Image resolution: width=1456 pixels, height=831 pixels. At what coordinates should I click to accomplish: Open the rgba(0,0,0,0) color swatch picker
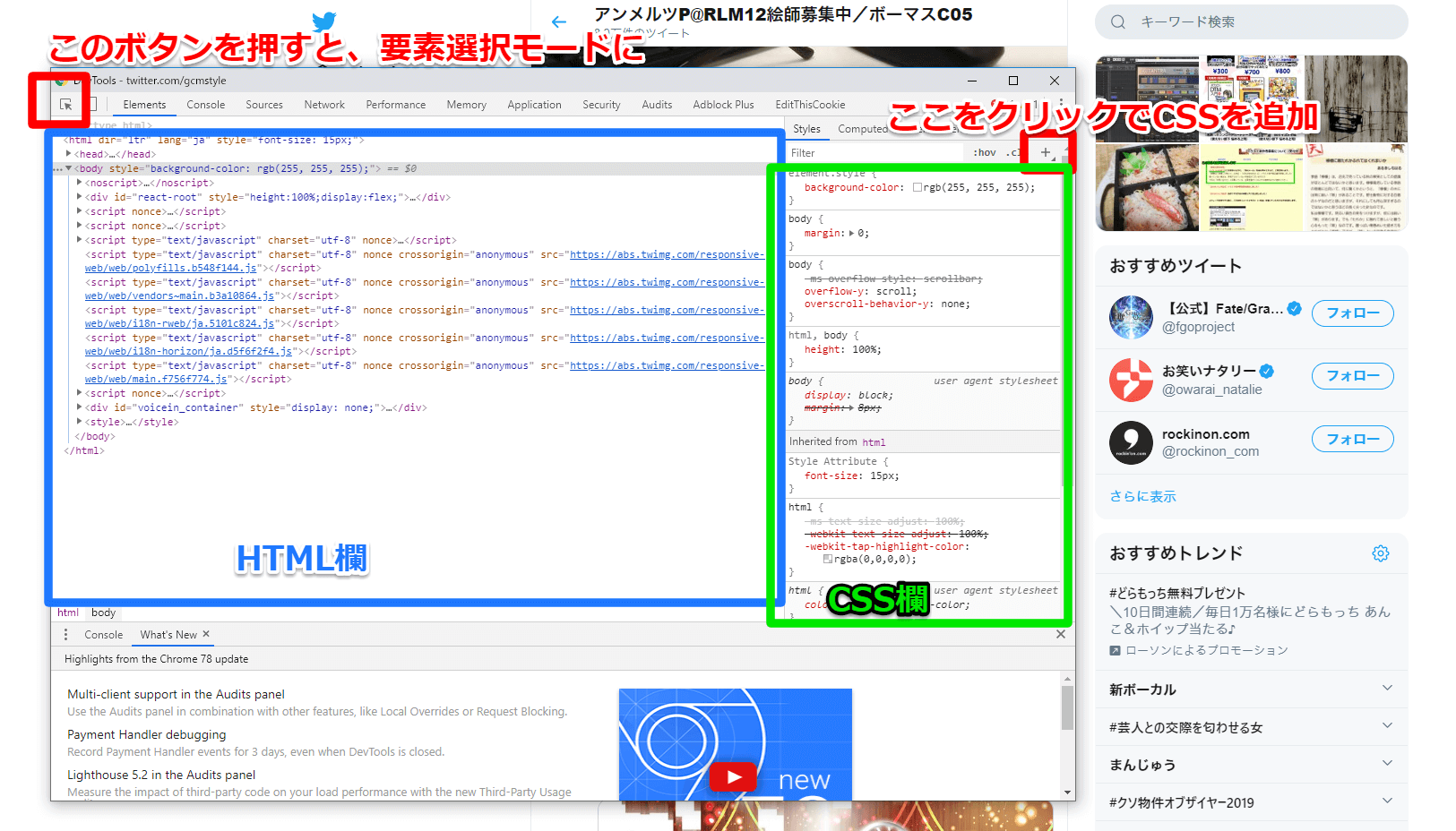pyautogui.click(x=828, y=559)
